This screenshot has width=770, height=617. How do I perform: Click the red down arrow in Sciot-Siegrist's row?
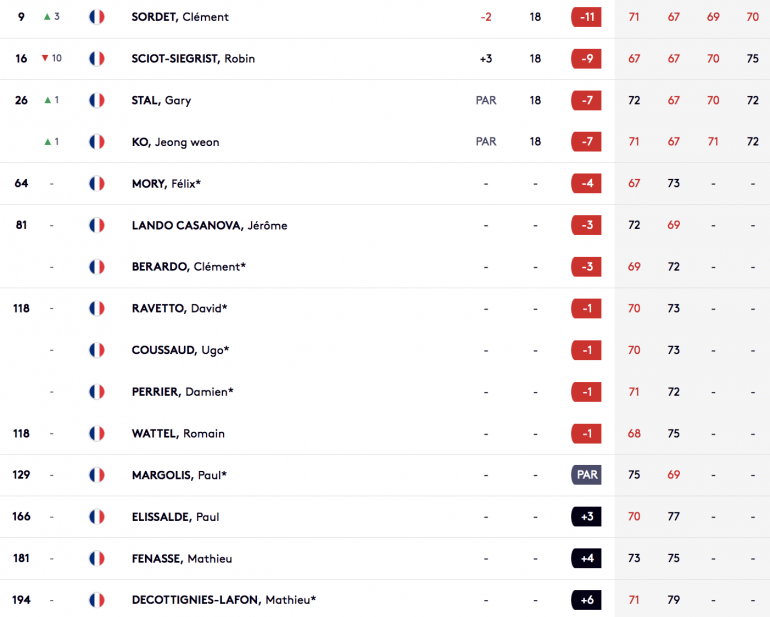(45, 58)
